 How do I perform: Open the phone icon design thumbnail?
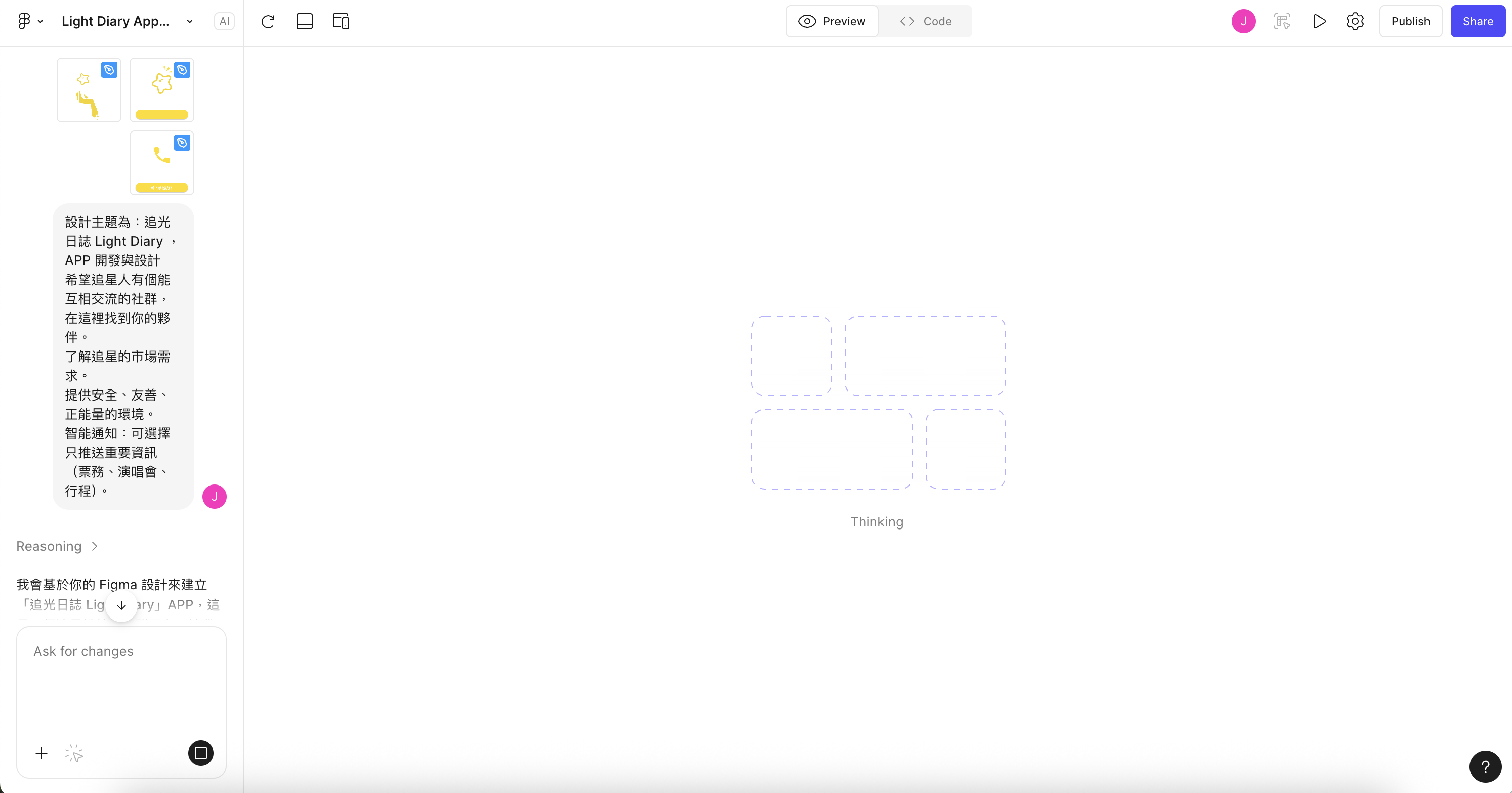pyautogui.click(x=162, y=162)
